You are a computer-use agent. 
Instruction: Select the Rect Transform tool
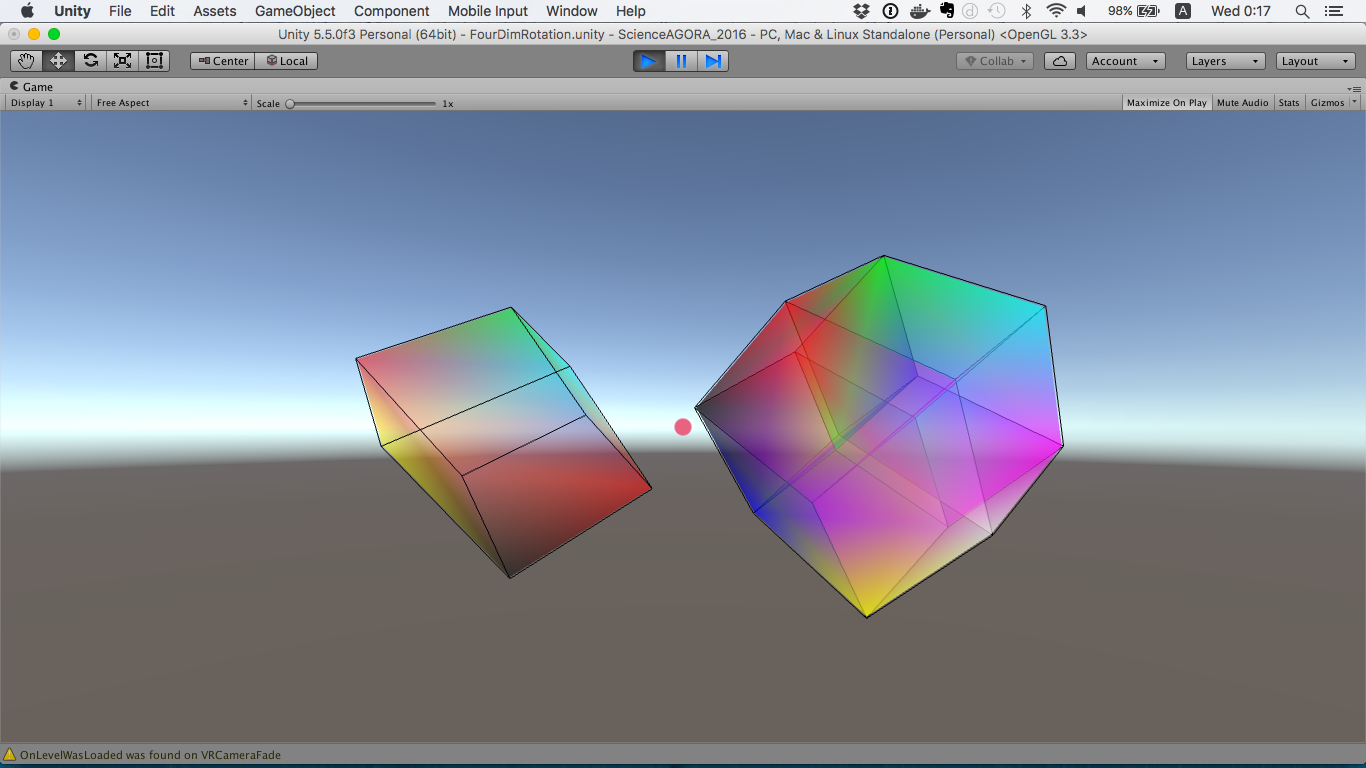[x=153, y=60]
